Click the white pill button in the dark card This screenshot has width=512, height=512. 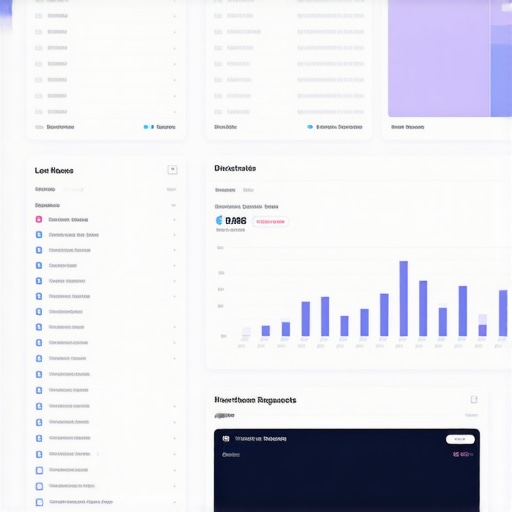pos(460,439)
